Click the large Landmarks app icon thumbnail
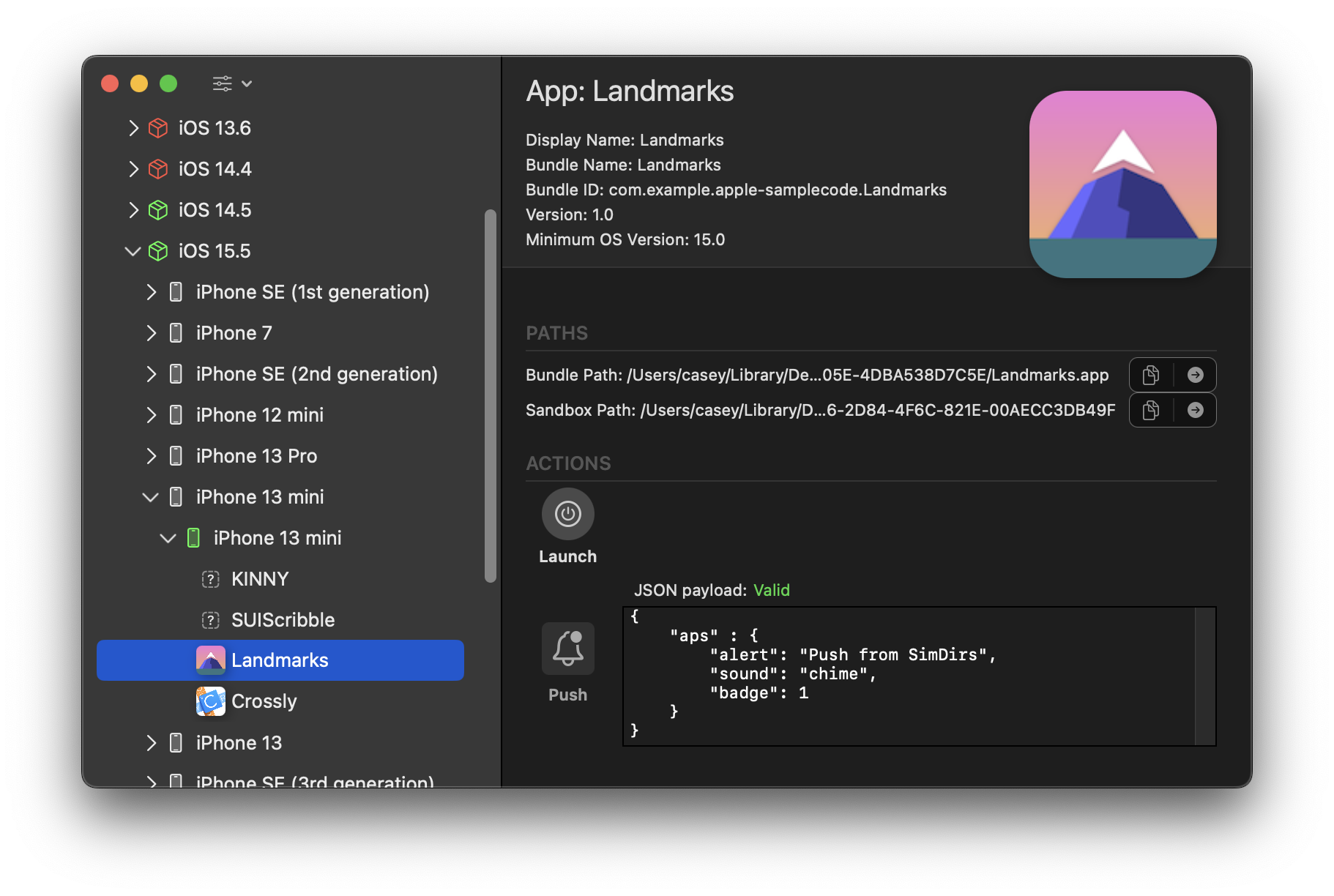 tap(1123, 184)
